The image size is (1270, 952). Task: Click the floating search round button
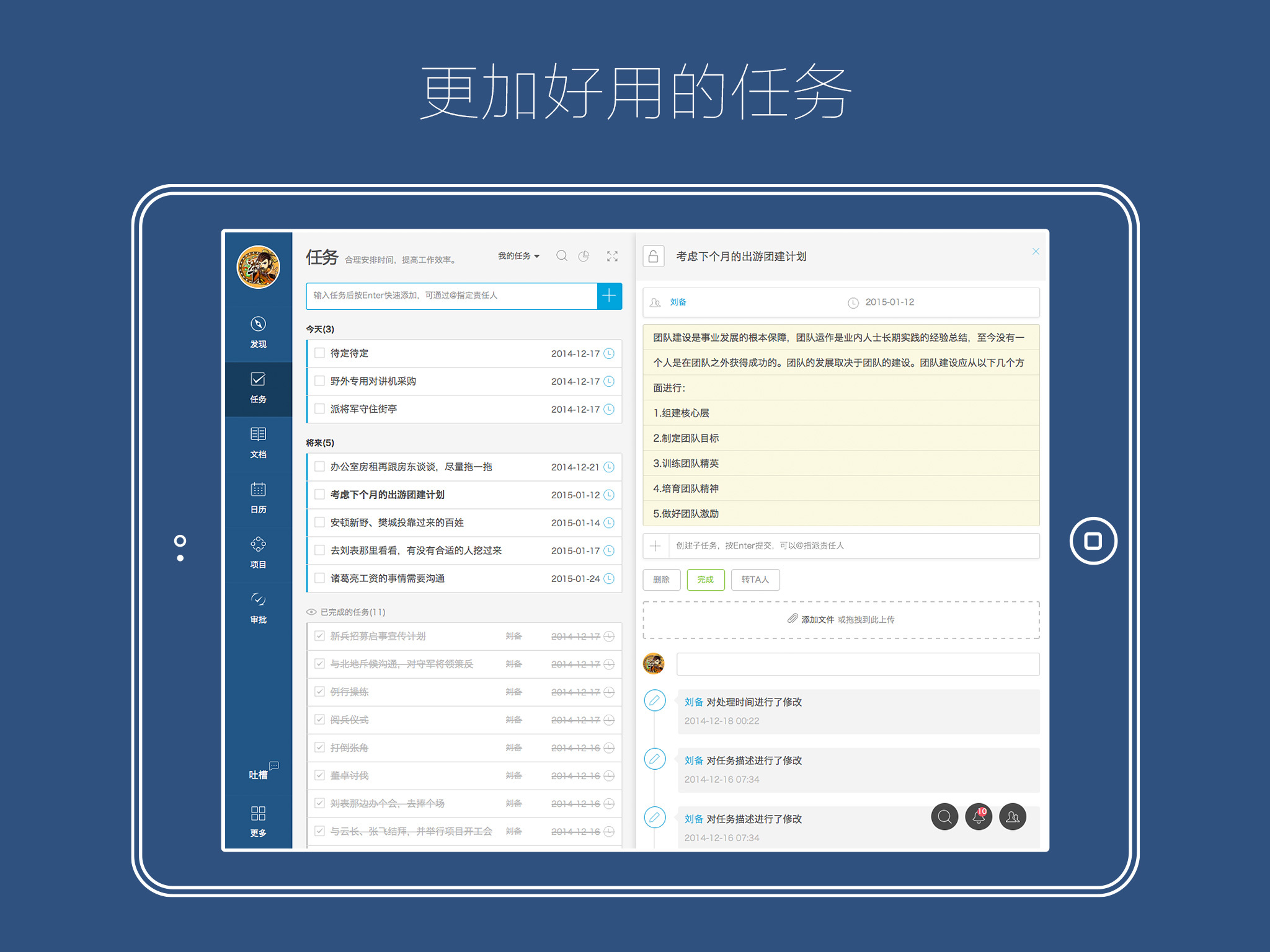click(x=944, y=817)
